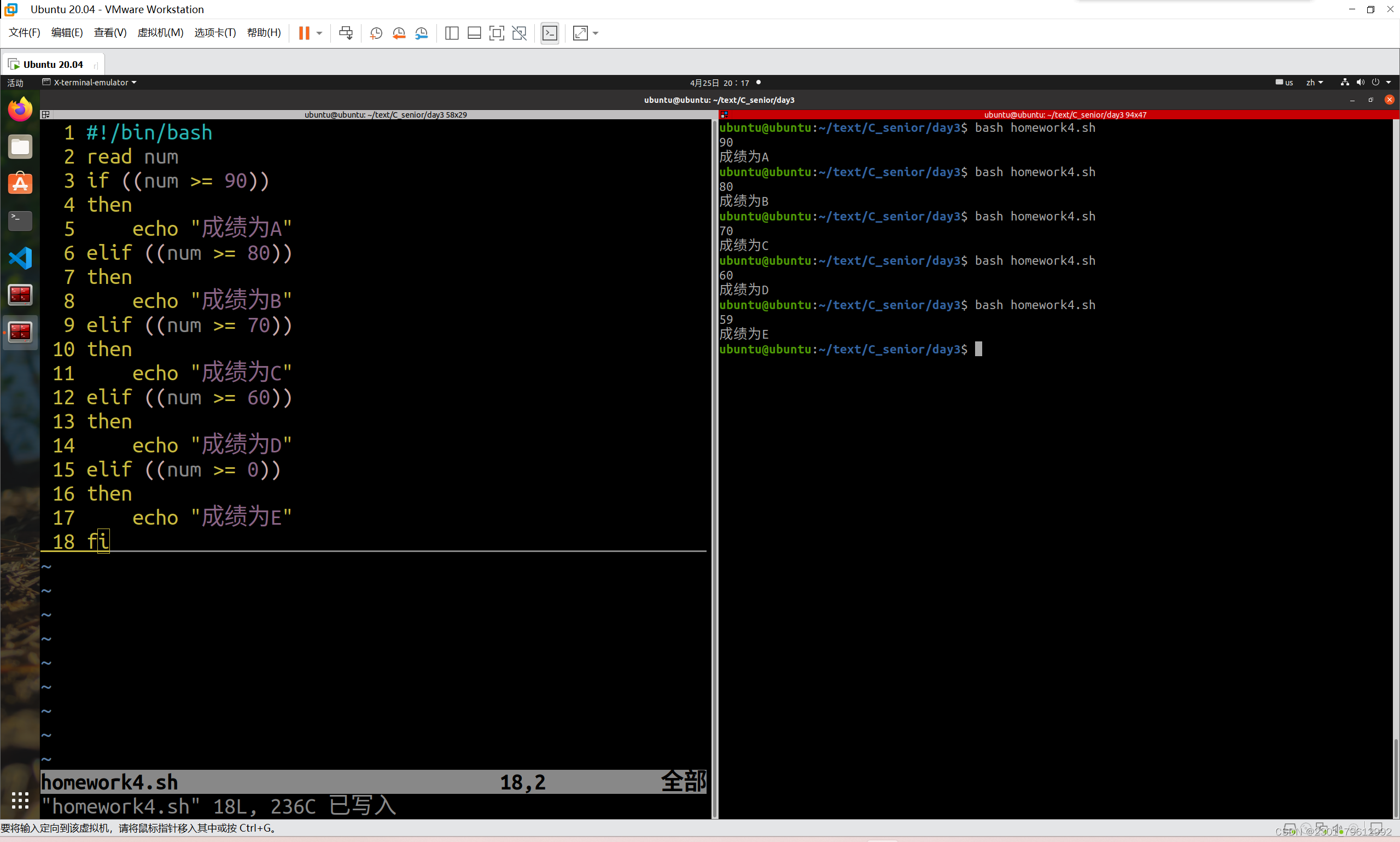This screenshot has height=842, width=1400.
Task: Select the Ubuntu 20.04 VM tab
Action: tap(52, 64)
